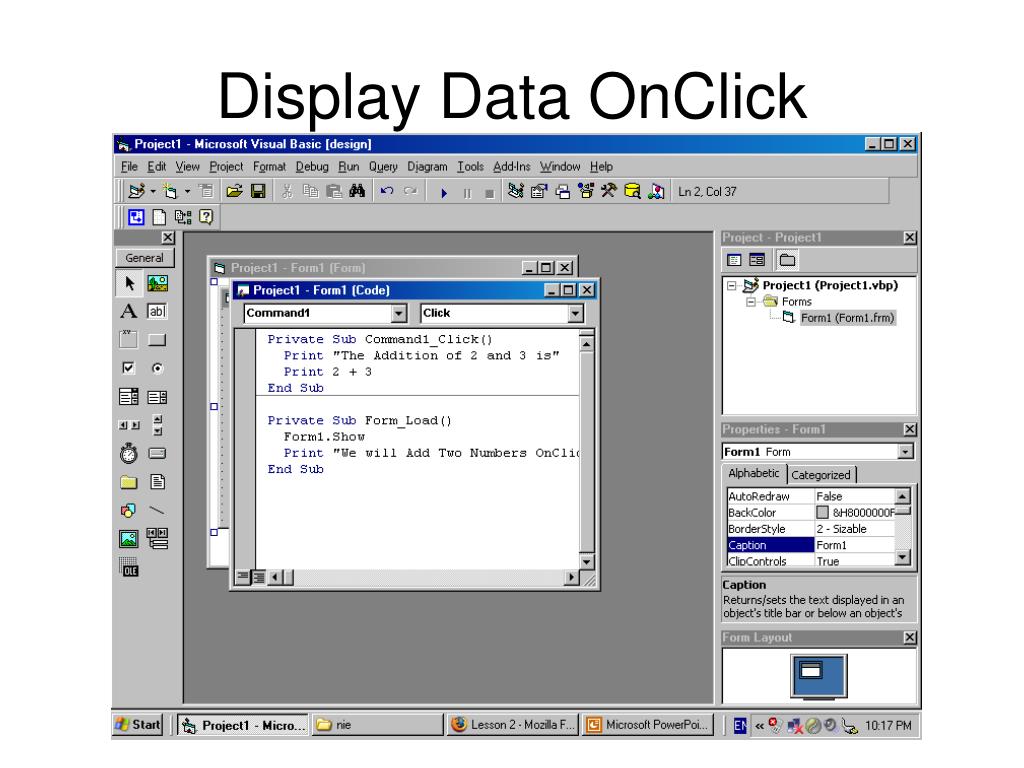Select the DriveListBox control tool

157,453
